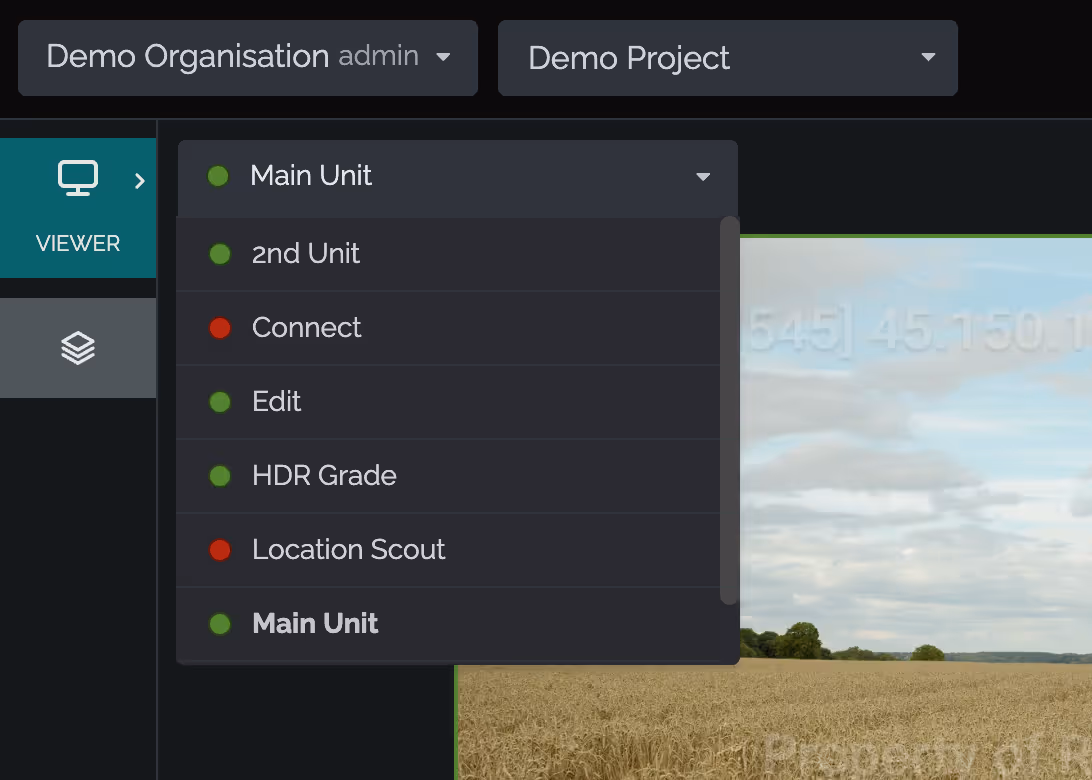Viewport: 1092px width, 780px height.
Task: Click the dropdown list scrollbar
Action: 729,411
